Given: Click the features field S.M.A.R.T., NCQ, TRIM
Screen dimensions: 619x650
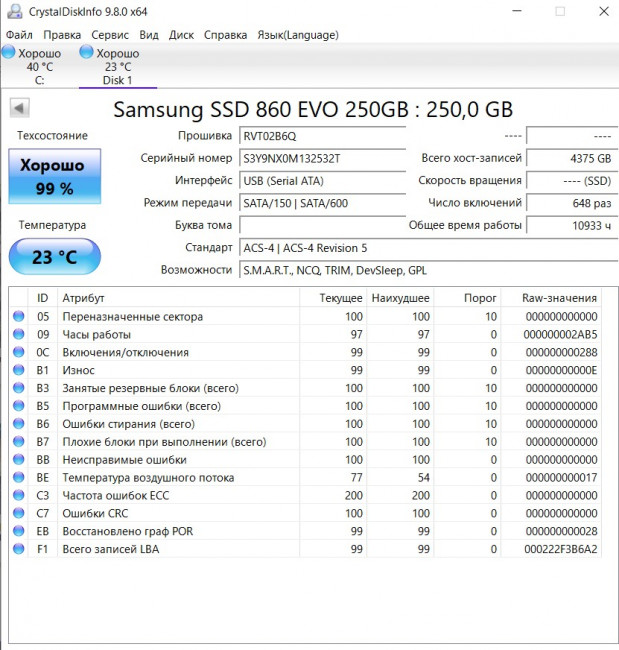Looking at the screenshot, I should 429,270.
